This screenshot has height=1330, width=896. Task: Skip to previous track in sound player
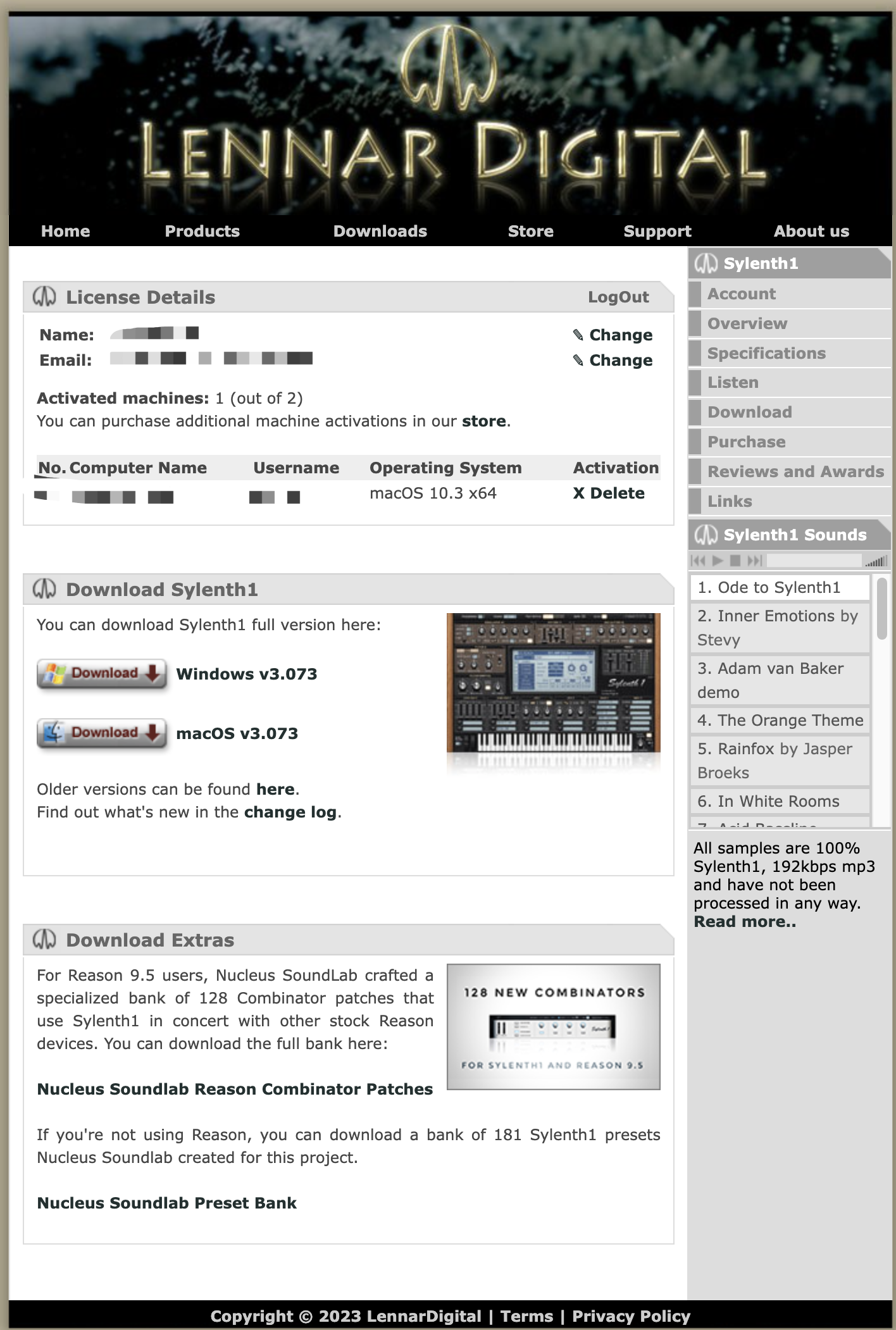click(x=699, y=561)
